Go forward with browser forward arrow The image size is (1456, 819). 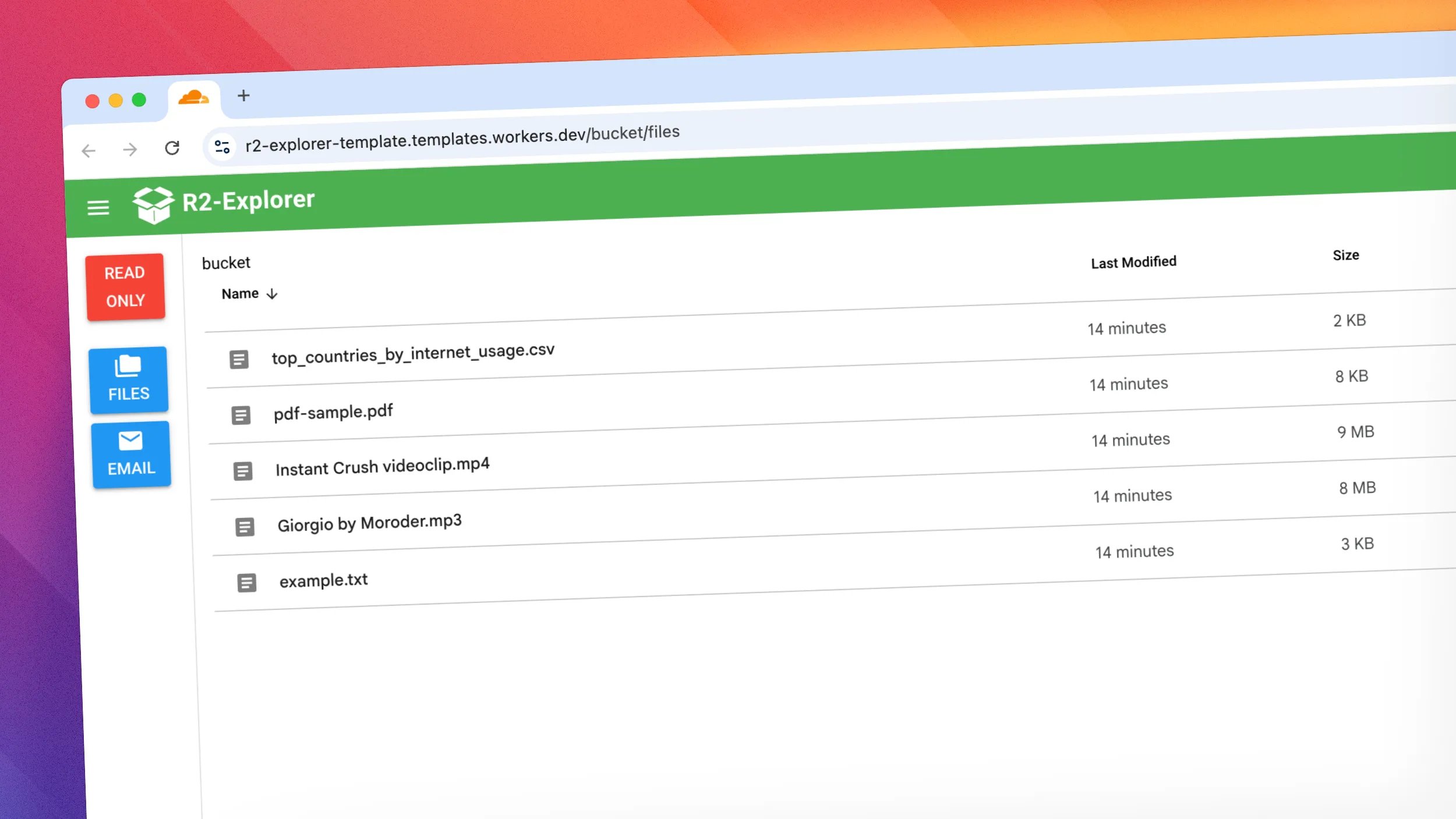pos(130,150)
